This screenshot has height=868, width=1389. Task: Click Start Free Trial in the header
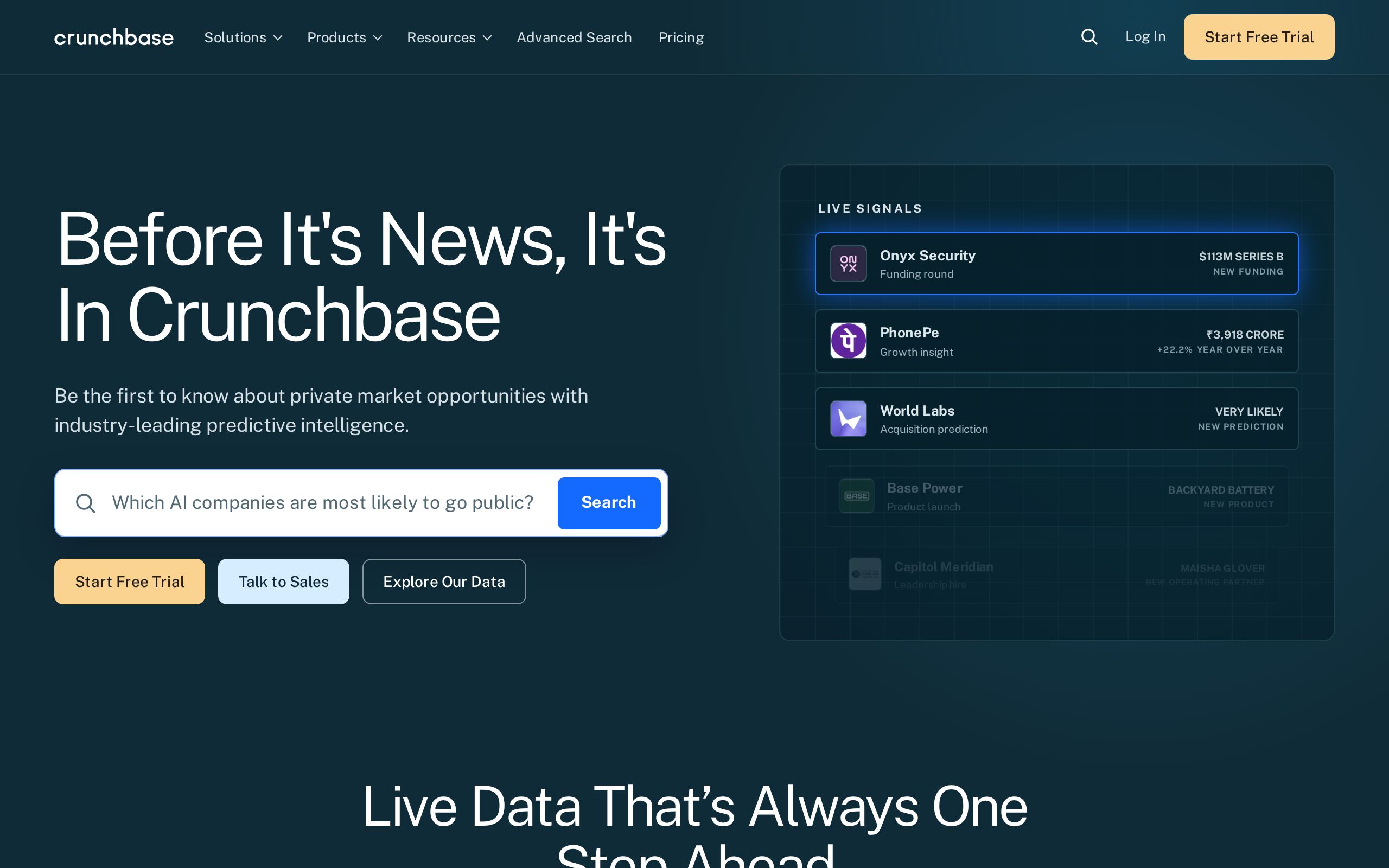[x=1259, y=37]
